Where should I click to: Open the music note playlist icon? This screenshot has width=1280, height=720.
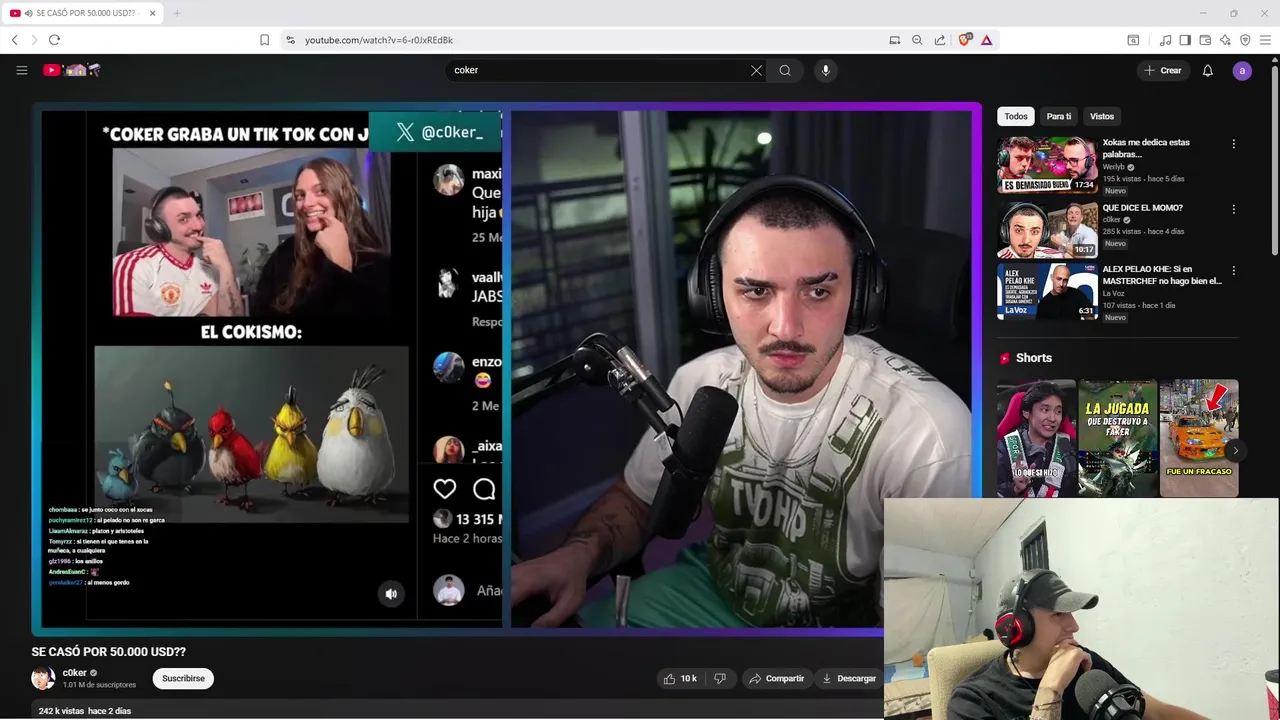coord(1165,40)
